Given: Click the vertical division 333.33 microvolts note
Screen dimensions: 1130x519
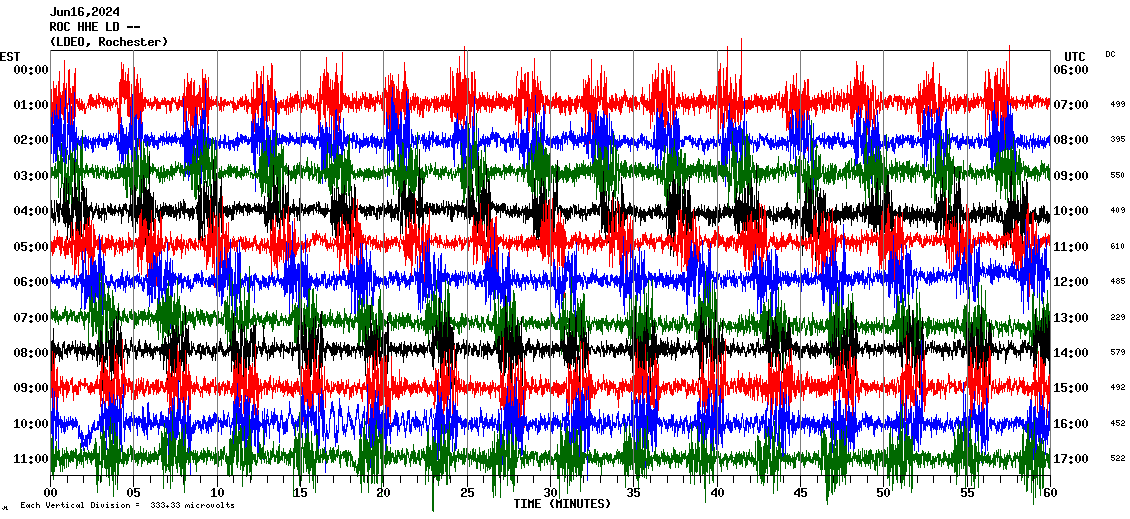Looking at the screenshot, I should click(127, 505).
